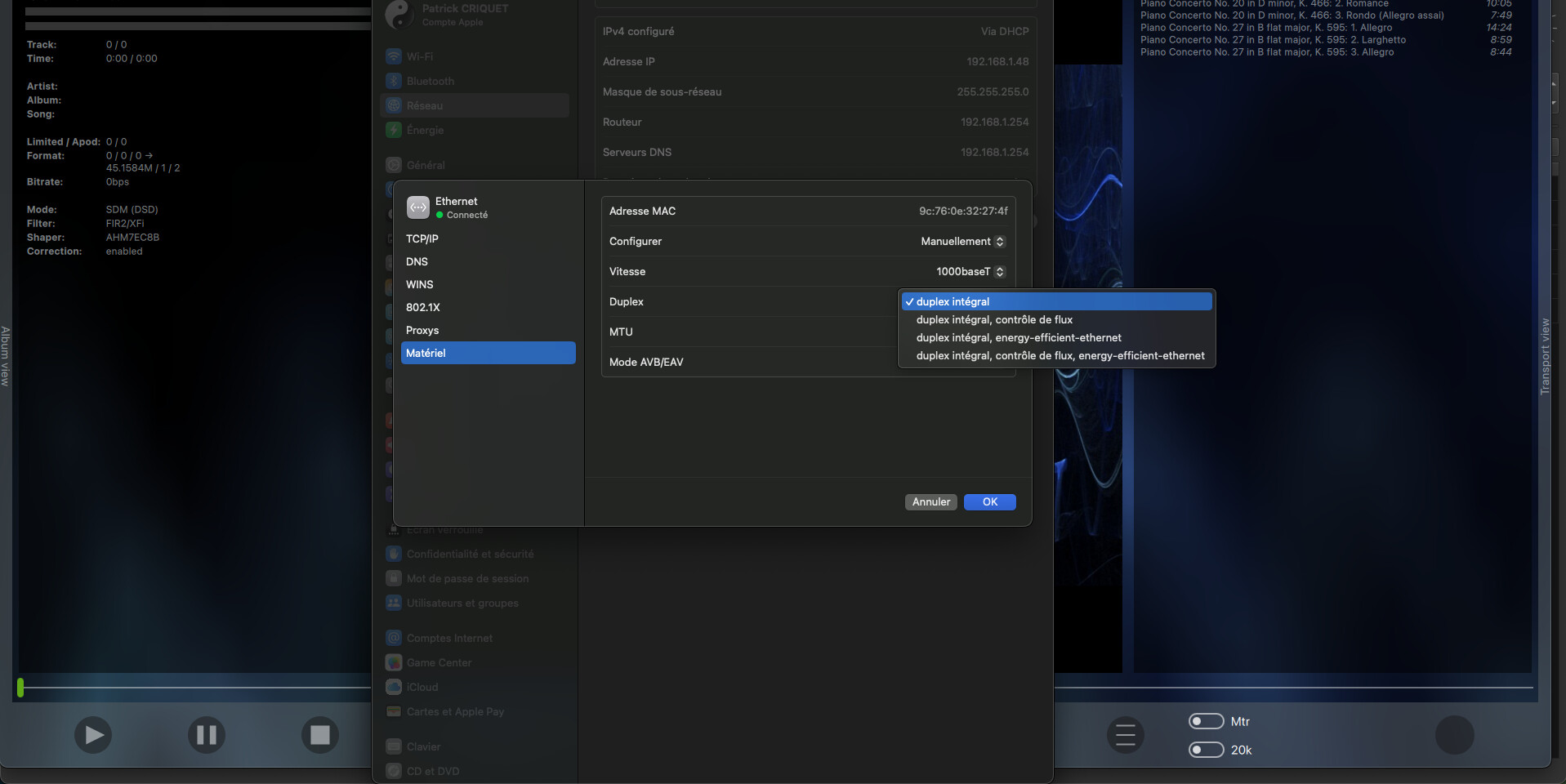Toggle the 20k switch
Viewport: 1566px width, 784px height.
tap(1206, 750)
